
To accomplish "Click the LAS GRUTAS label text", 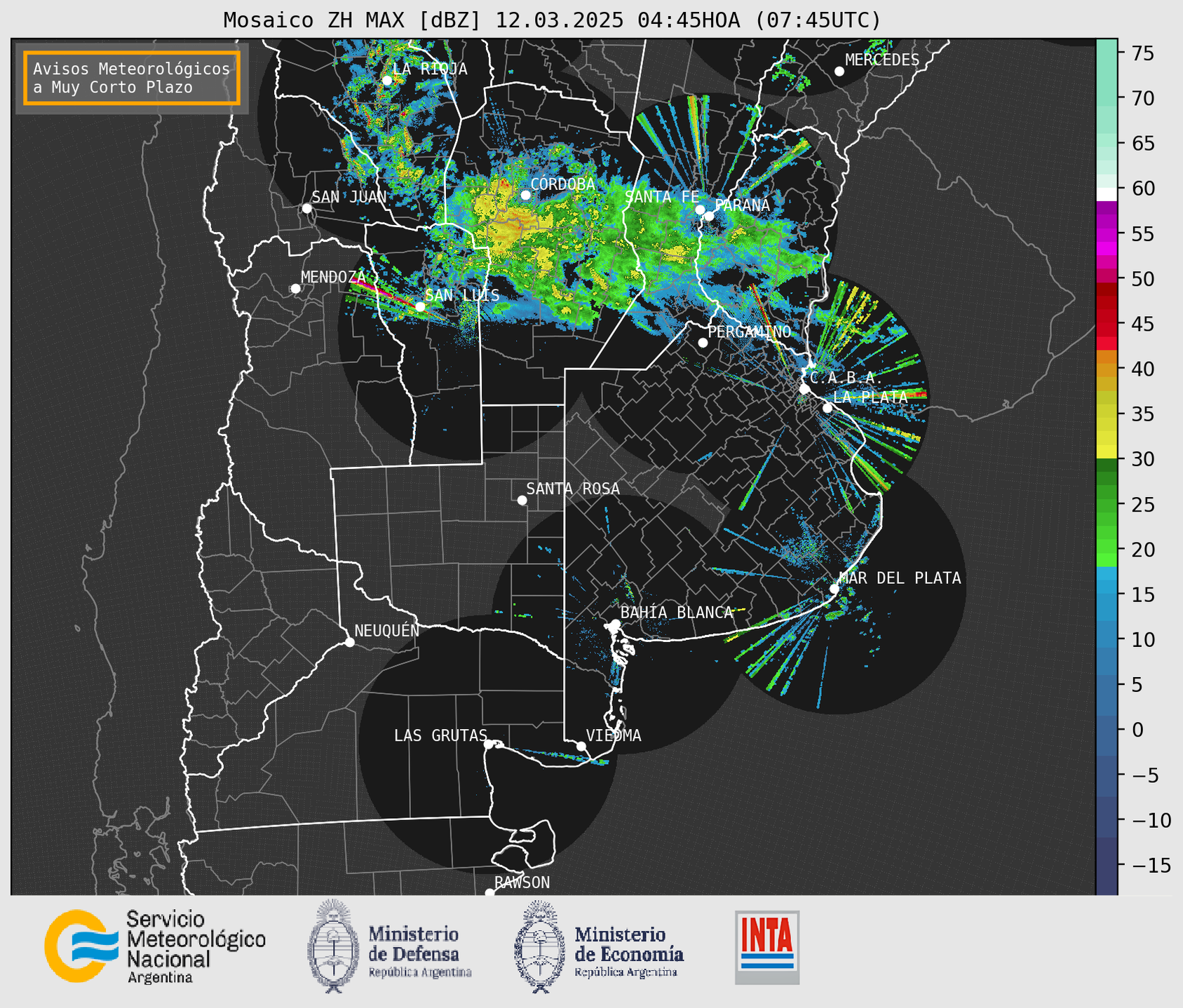I will pyautogui.click(x=440, y=736).
